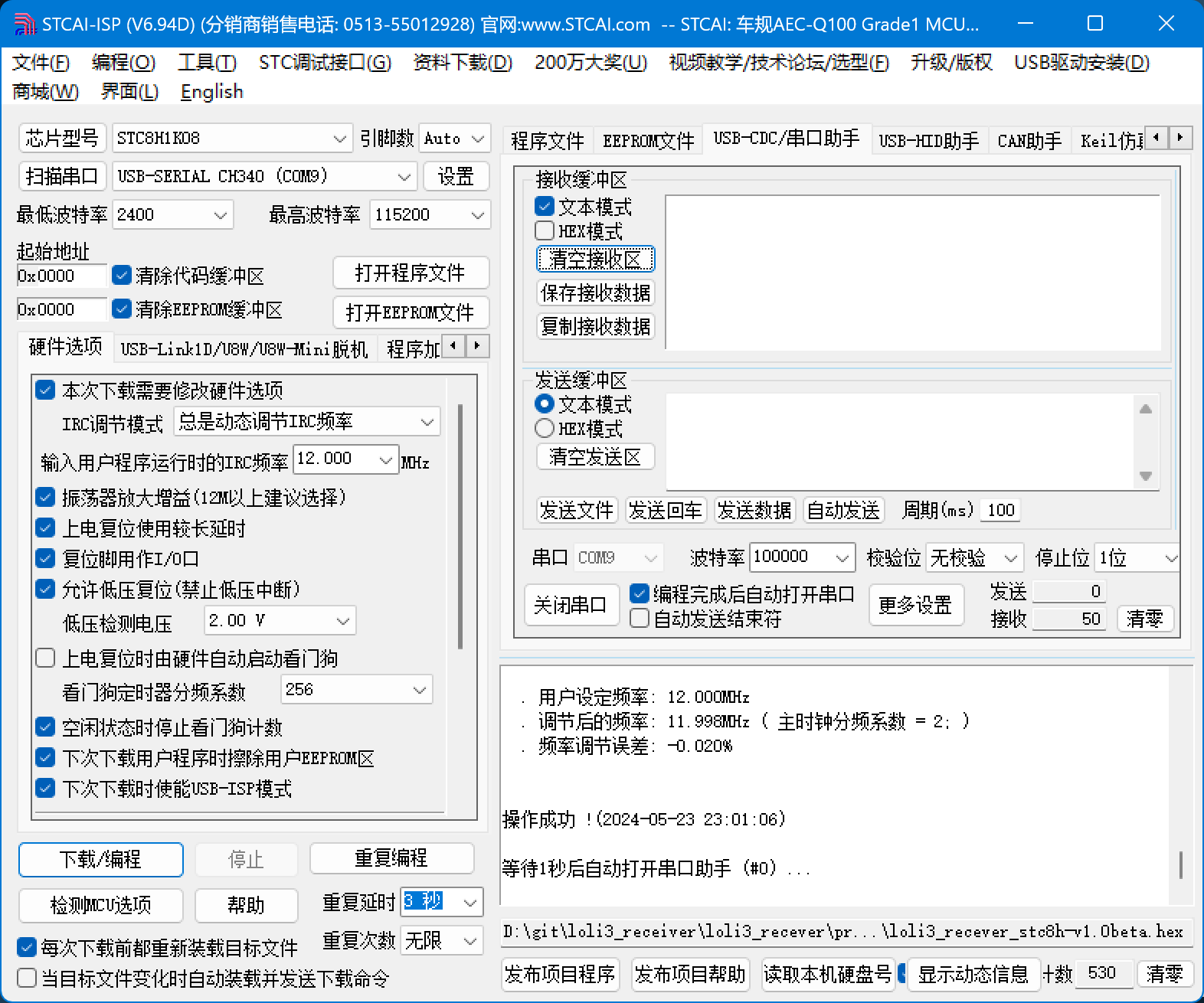Click left arrow of hardware options tab strip
This screenshot has width=1204, height=1003.
click(x=454, y=346)
